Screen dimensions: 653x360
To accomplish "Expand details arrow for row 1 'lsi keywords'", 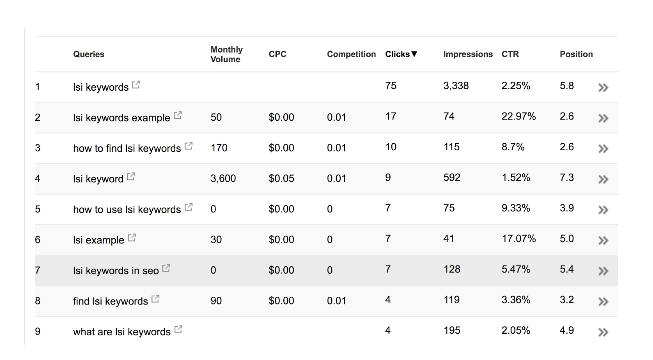I will pos(603,88).
